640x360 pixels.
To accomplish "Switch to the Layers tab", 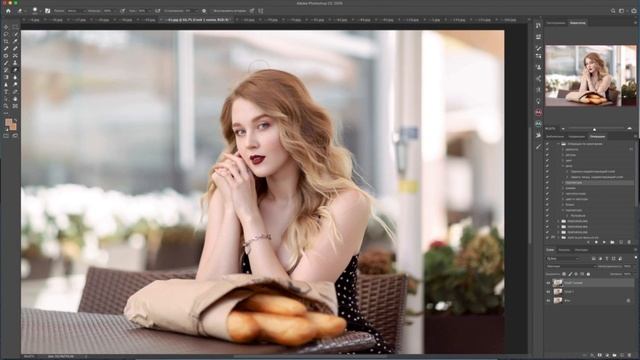I will [x=550, y=250].
